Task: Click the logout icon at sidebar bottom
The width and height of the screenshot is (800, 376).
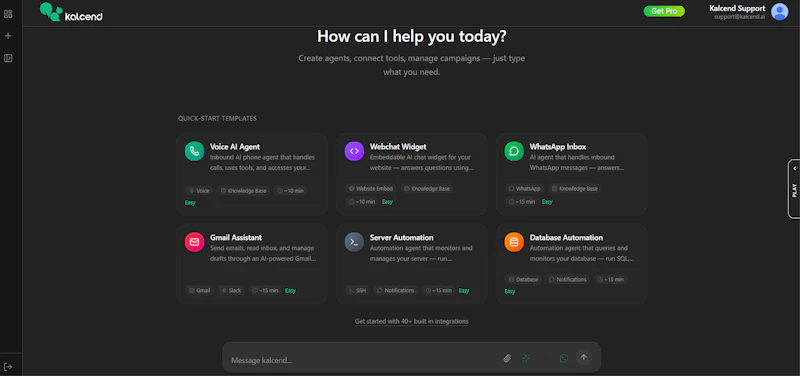Action: click(8, 366)
